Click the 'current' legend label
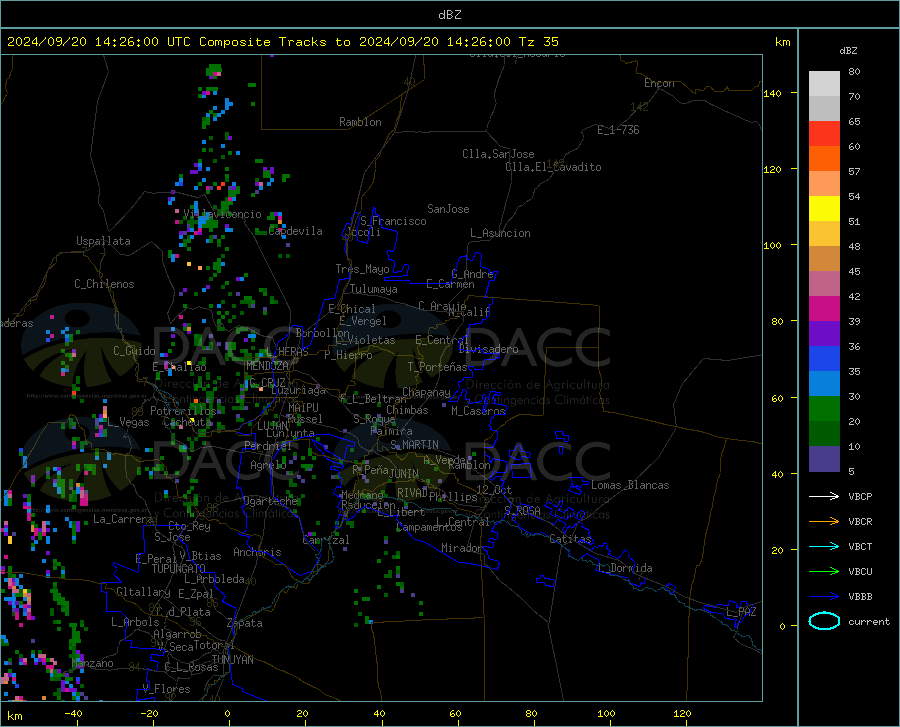Image resolution: width=900 pixels, height=727 pixels. click(869, 621)
